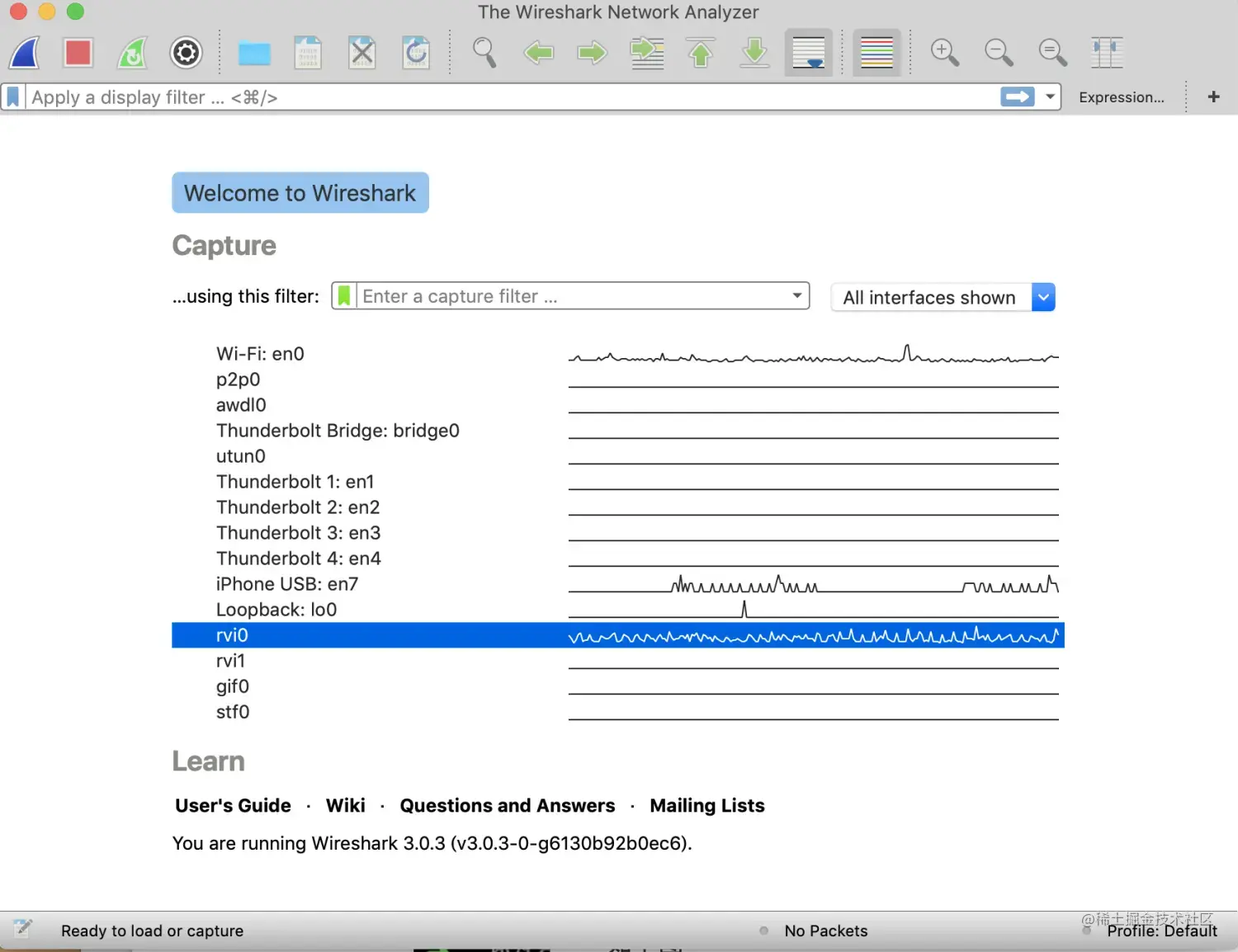The width and height of the screenshot is (1238, 952).
Task: Open a capture file with folder icon
Action: pyautogui.click(x=254, y=54)
